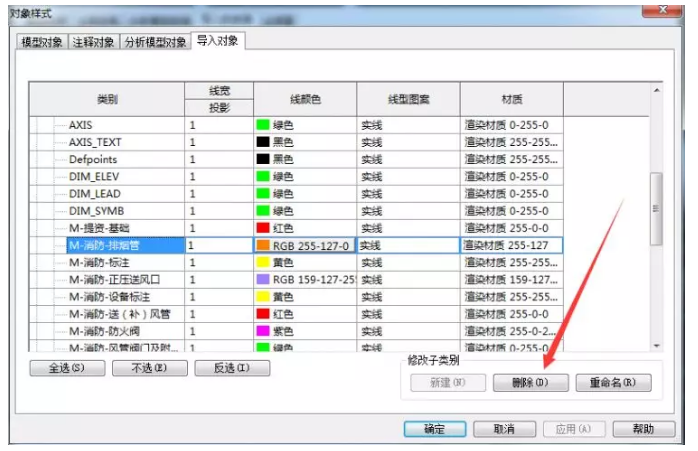Click green color swatch for DIM_ELEV row
Viewport: 698px width, 451px height.
[263, 176]
